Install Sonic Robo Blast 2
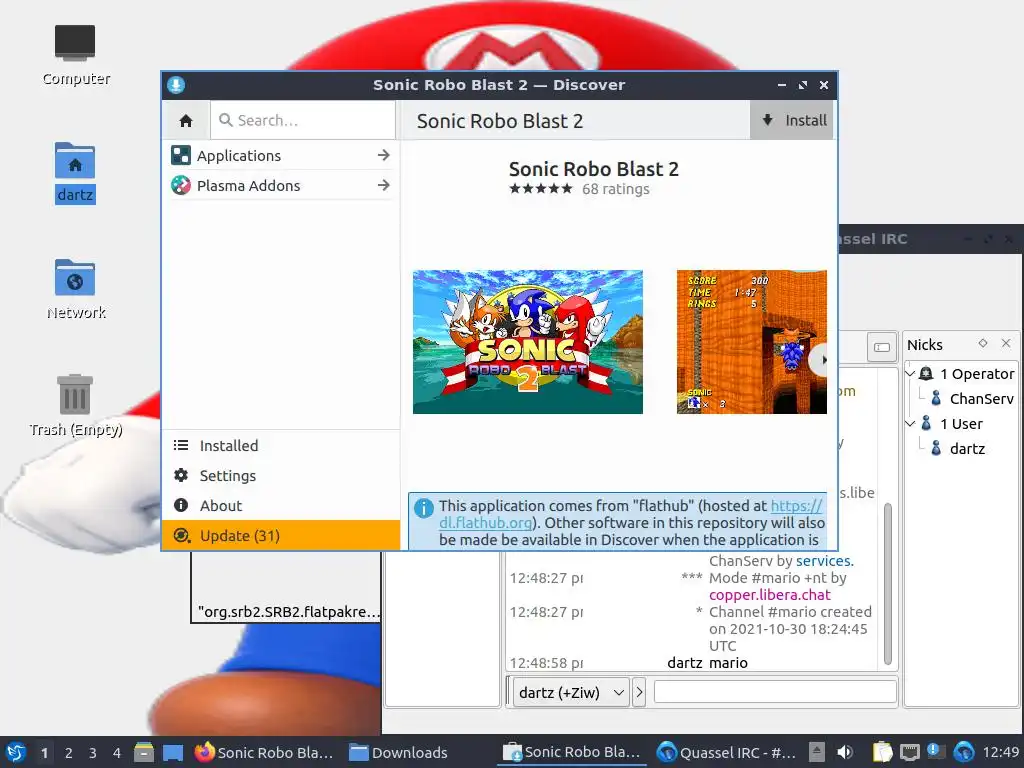This screenshot has width=1024, height=768. 792,120
